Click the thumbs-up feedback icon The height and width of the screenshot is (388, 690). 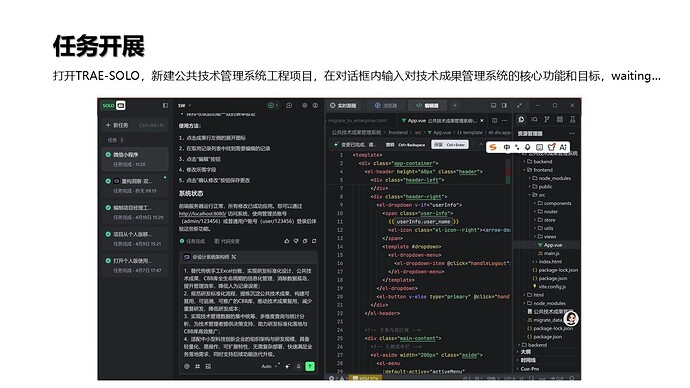pos(287,241)
